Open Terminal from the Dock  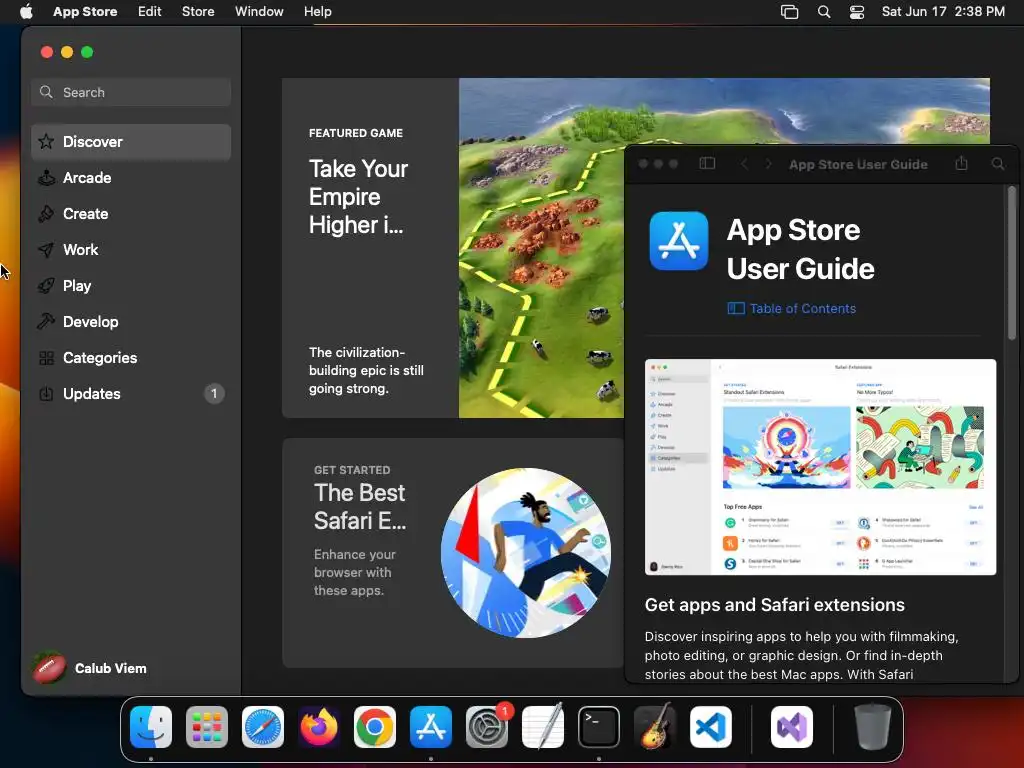[599, 727]
